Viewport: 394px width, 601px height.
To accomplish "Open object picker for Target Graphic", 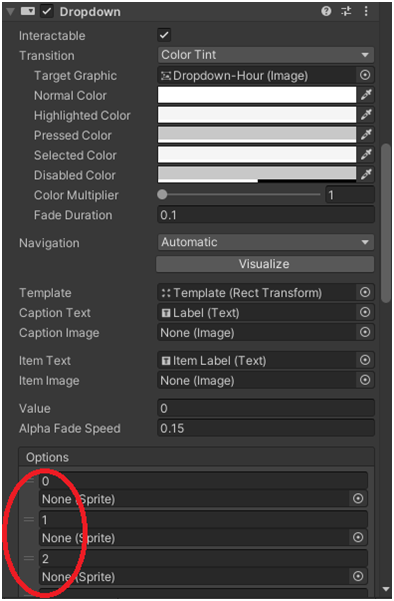I will pos(365,75).
